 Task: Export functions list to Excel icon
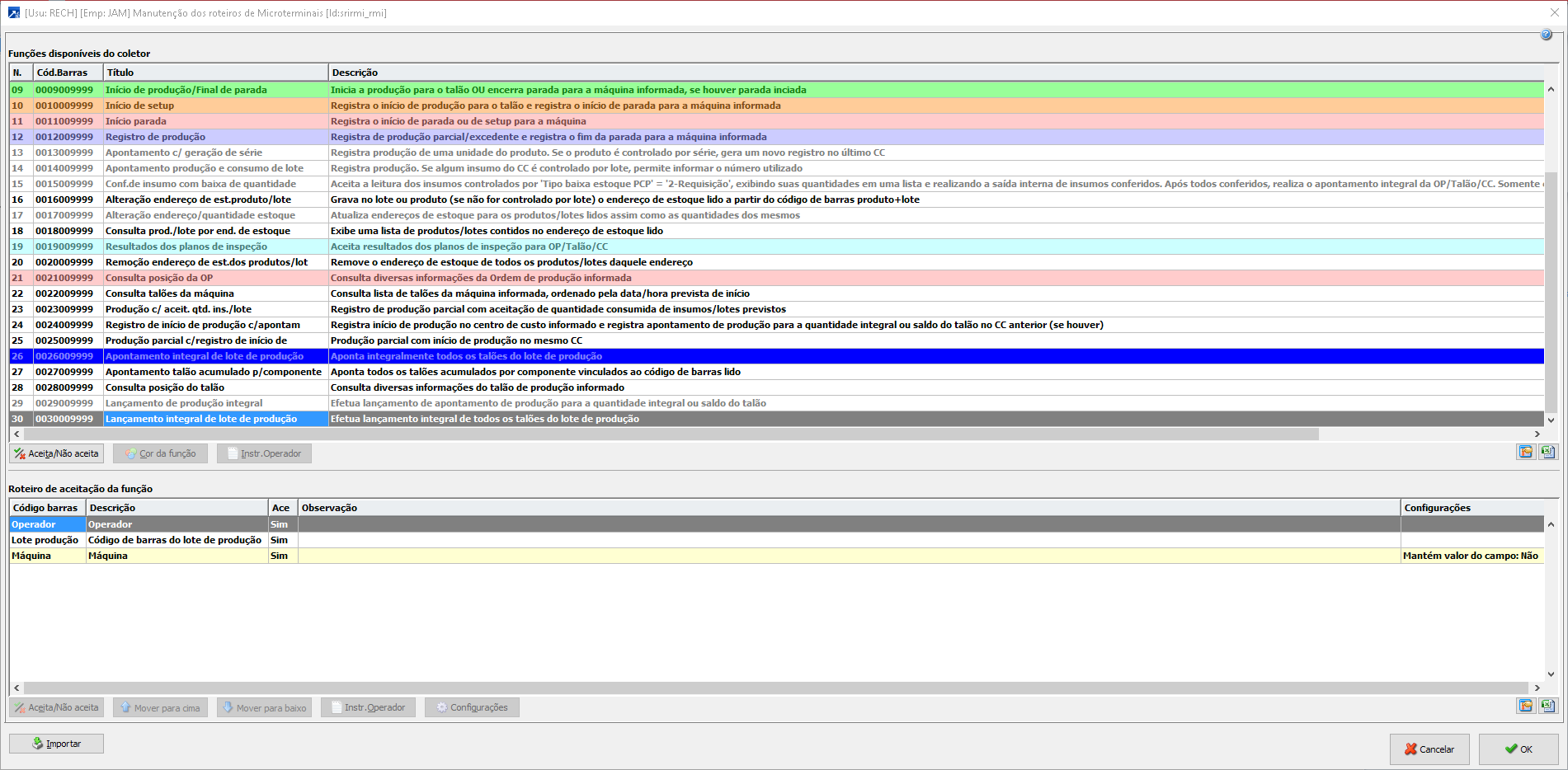tap(1548, 452)
